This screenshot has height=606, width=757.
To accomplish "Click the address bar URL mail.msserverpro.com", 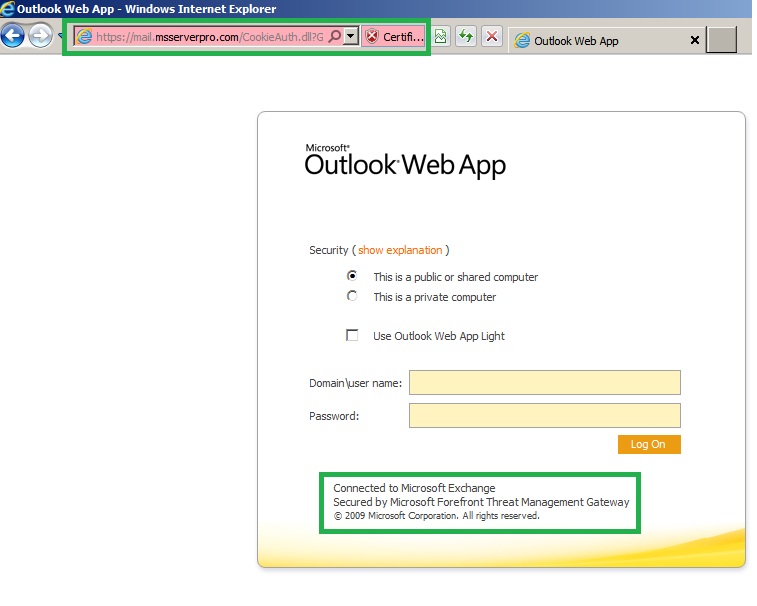I will pyautogui.click(x=210, y=37).
